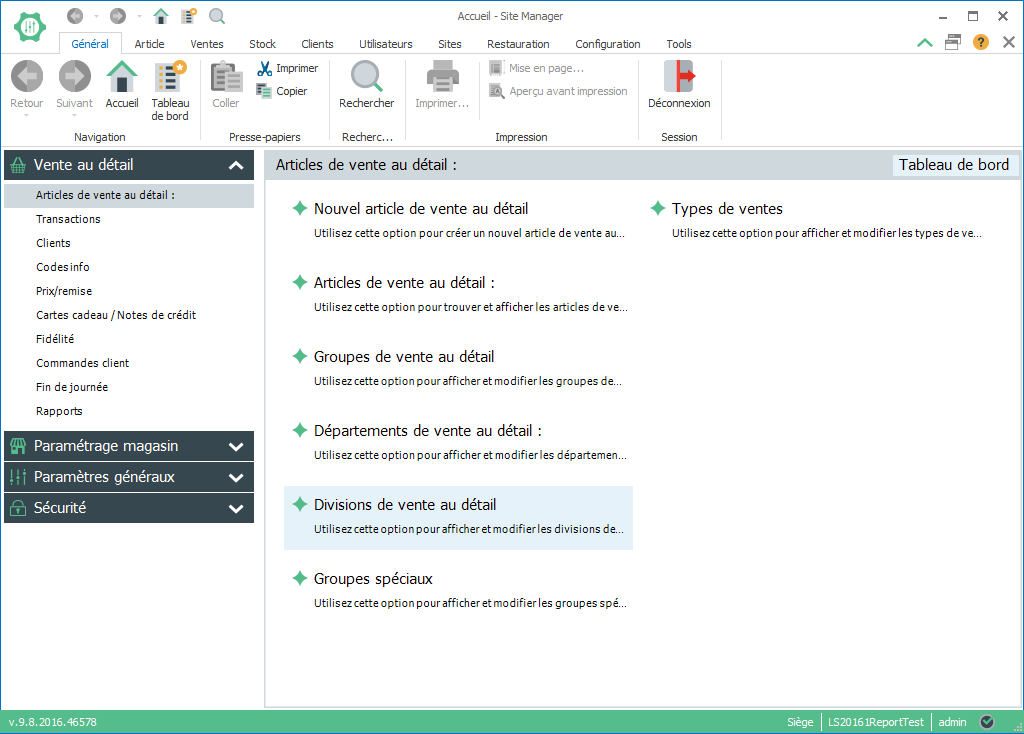Click the status checkmark icon beside admin
This screenshot has width=1024, height=734.
pos(987,722)
